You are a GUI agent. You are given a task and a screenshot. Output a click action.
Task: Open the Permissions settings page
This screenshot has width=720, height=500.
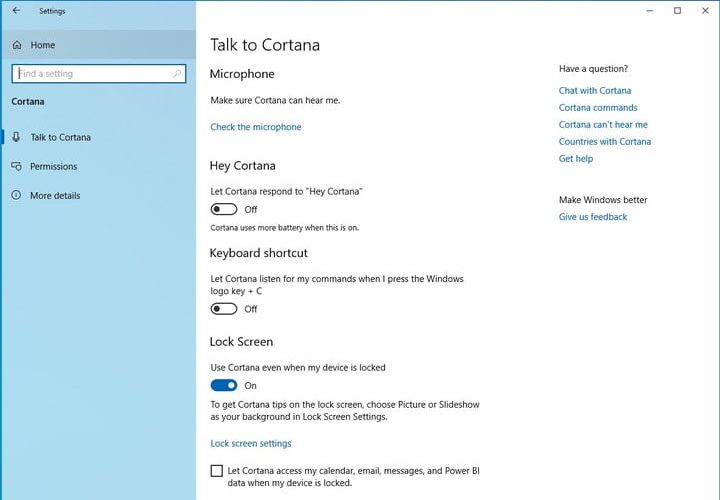pyautogui.click(x=54, y=166)
